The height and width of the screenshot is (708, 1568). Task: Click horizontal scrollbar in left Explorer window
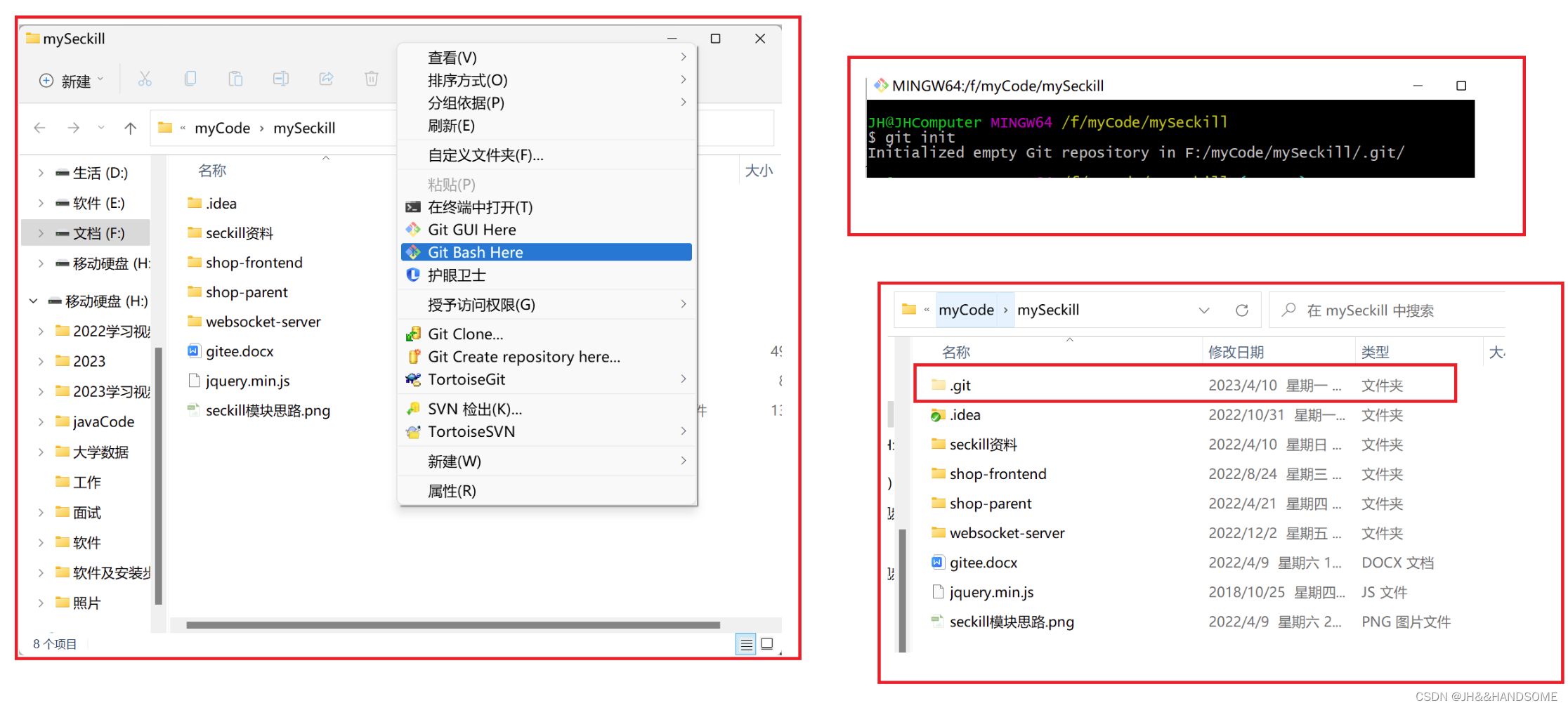[x=453, y=624]
